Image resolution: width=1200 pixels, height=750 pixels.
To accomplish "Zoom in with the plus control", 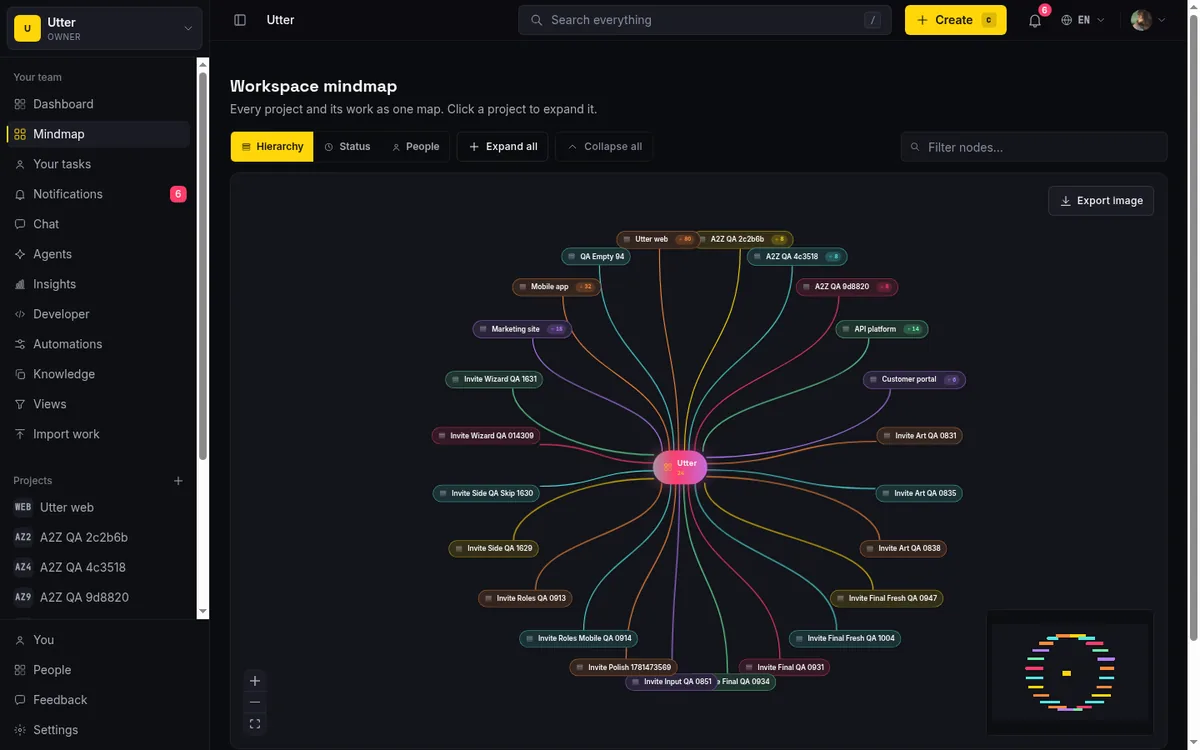I will click(x=255, y=681).
